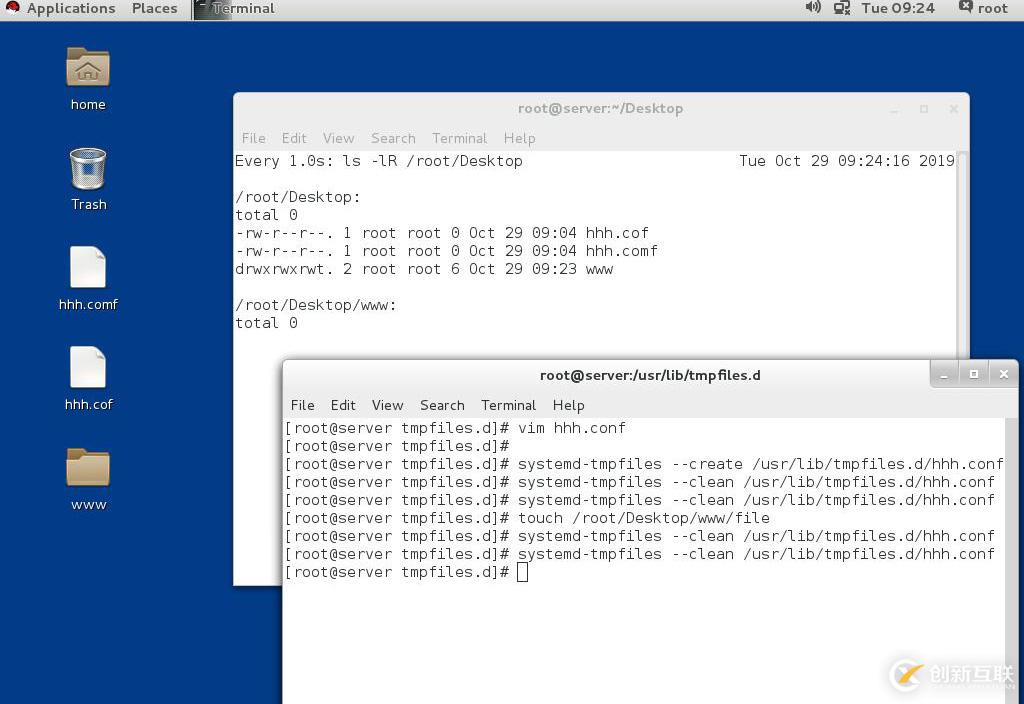This screenshot has height=704, width=1024.
Task: Click the network connection icon in top bar
Action: (x=842, y=8)
